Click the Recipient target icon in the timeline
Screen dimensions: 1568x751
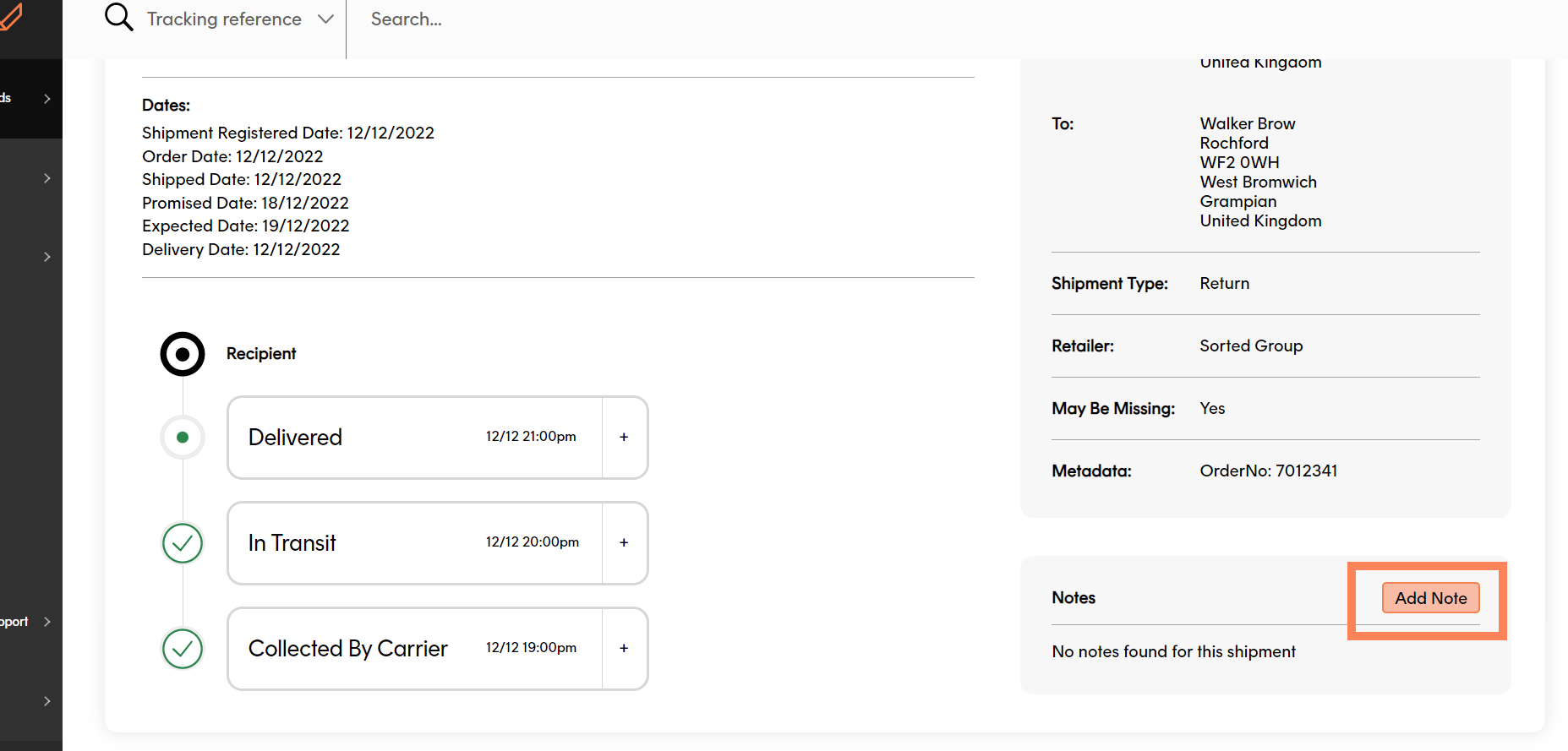[x=183, y=354]
